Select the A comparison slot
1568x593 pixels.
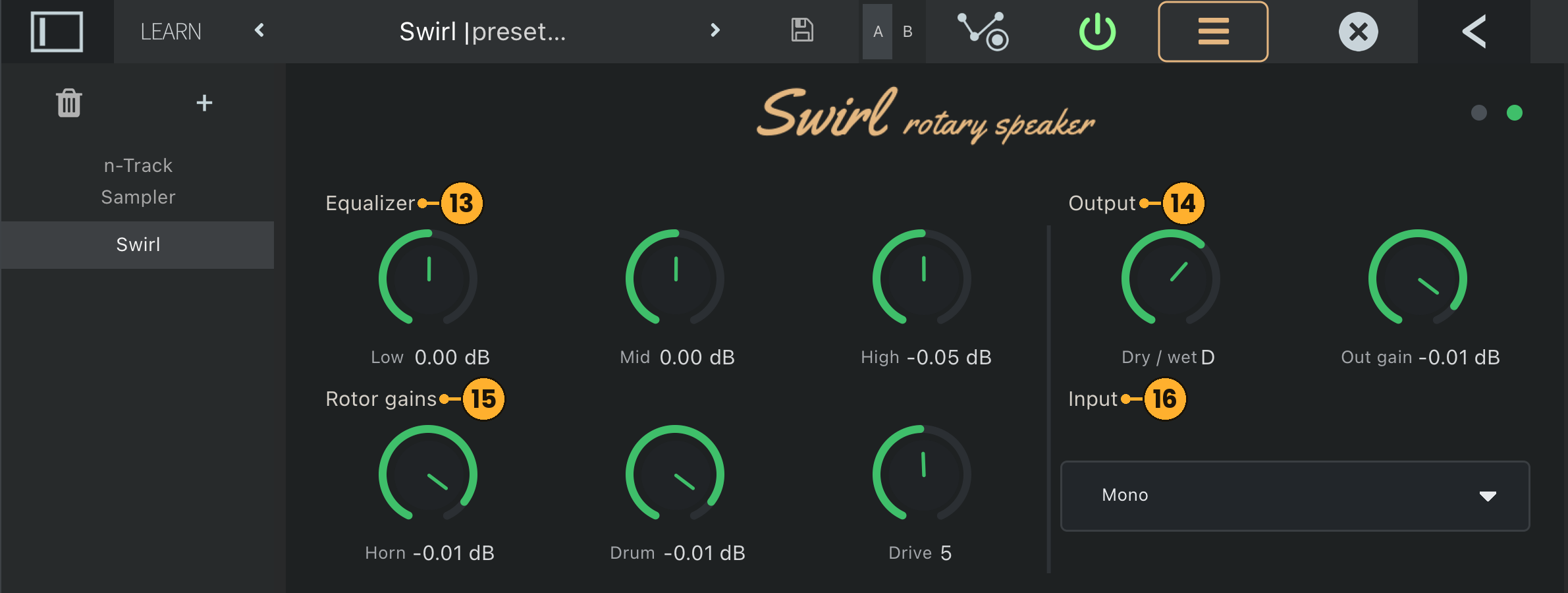click(x=878, y=32)
